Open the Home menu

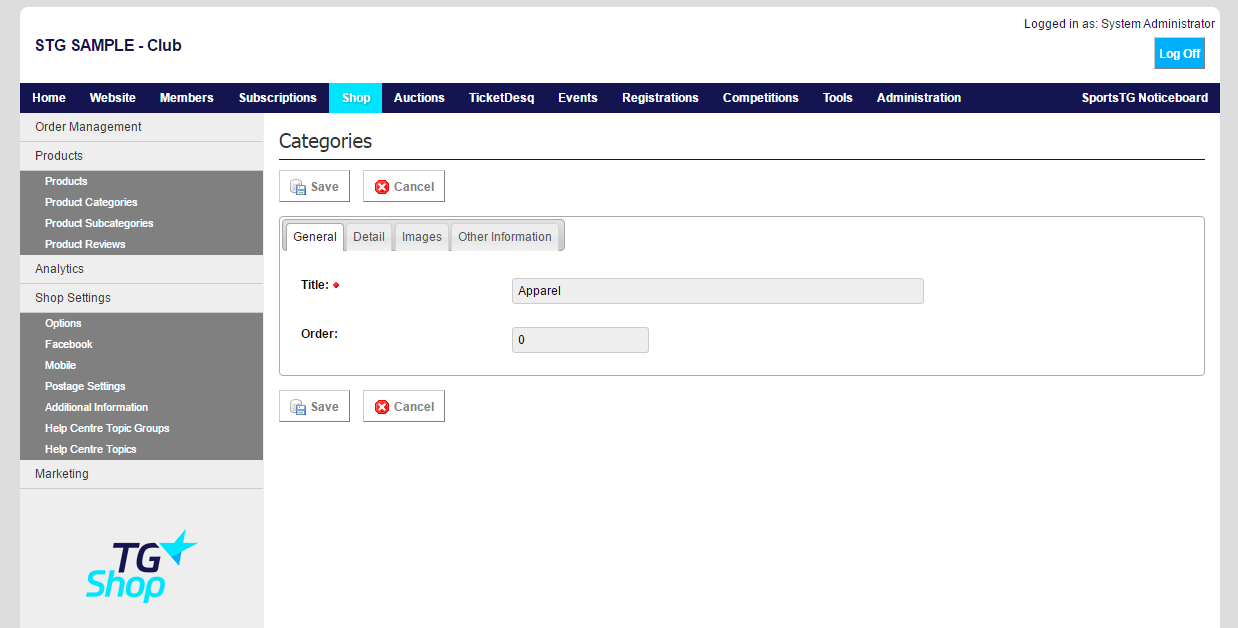click(49, 98)
